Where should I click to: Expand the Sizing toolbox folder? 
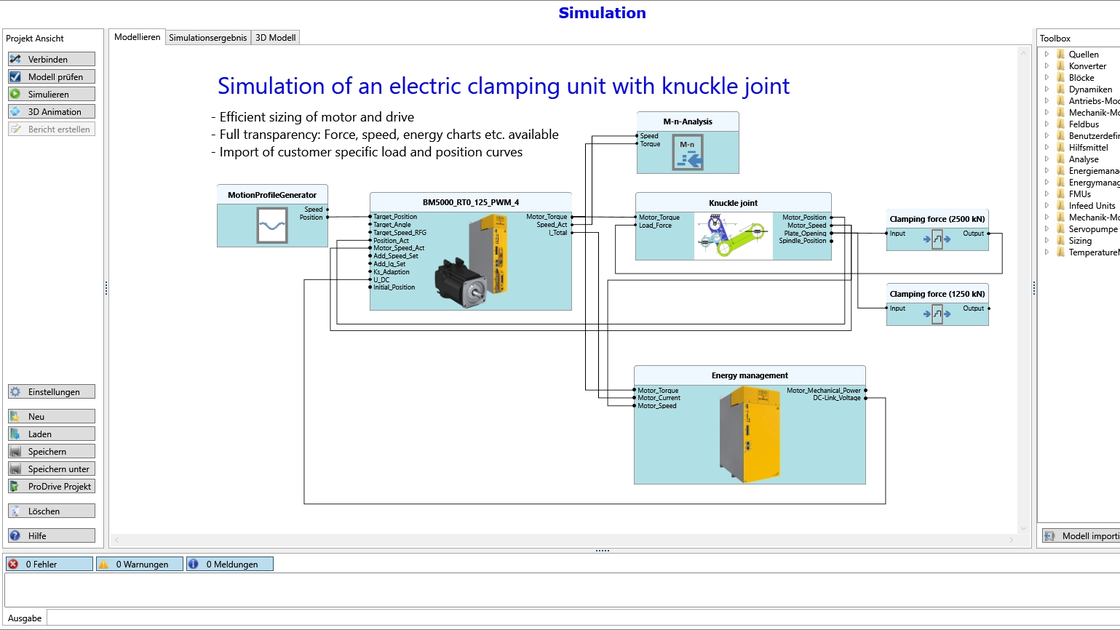tap(1046, 241)
